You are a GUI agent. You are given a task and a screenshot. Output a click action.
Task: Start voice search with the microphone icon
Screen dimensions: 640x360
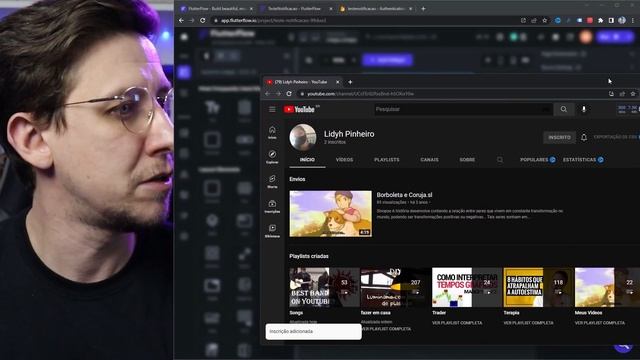[x=584, y=109]
